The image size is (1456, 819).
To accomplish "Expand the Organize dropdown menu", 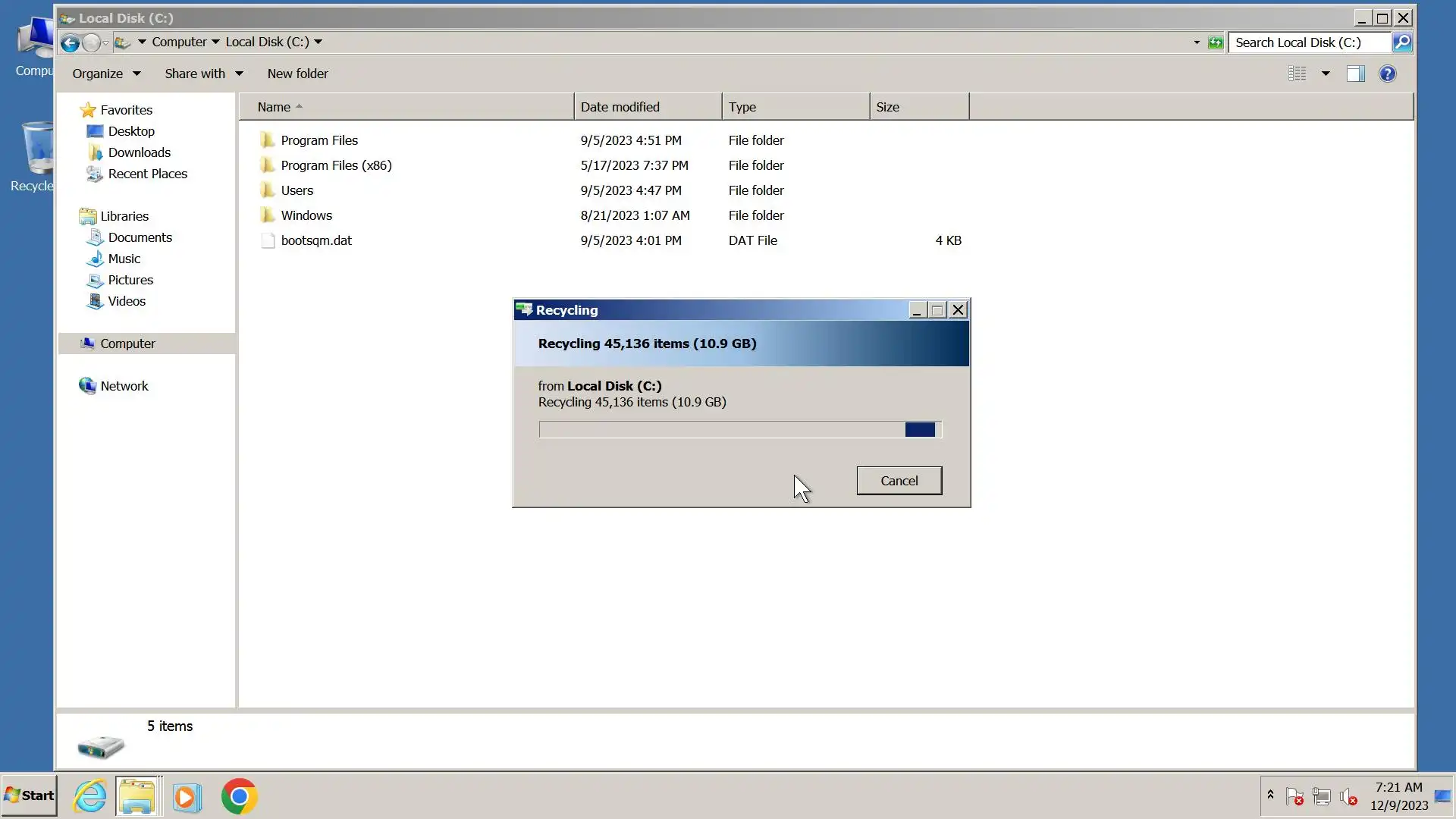I will [x=106, y=74].
